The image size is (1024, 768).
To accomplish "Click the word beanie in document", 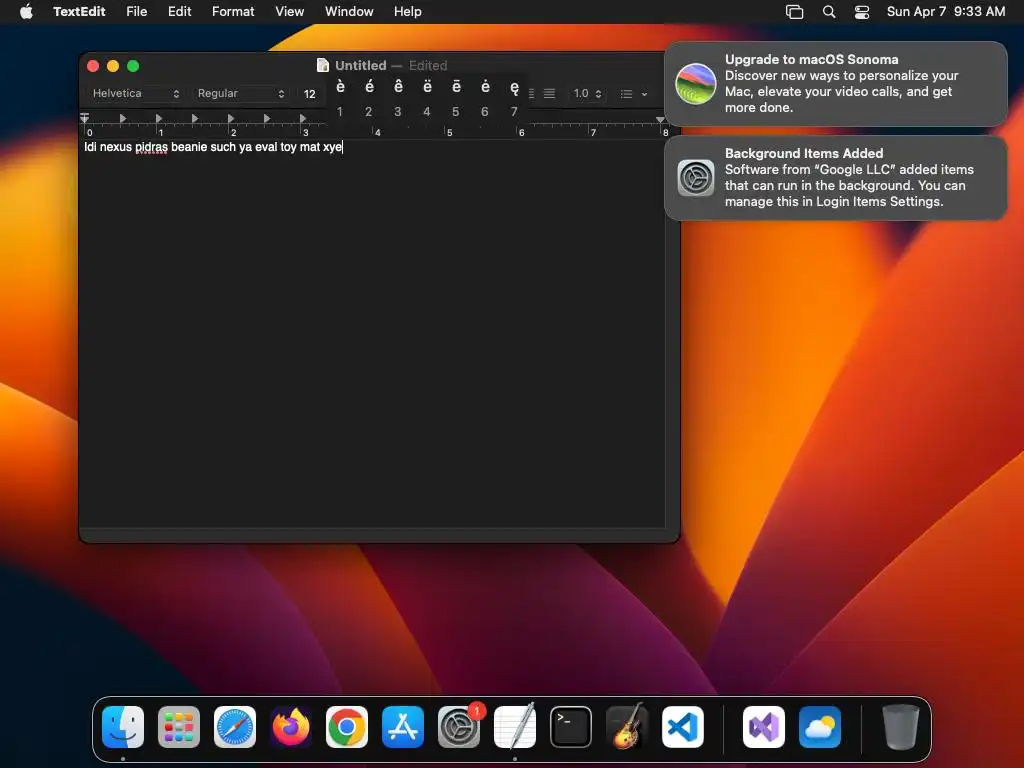I will [x=189, y=147].
